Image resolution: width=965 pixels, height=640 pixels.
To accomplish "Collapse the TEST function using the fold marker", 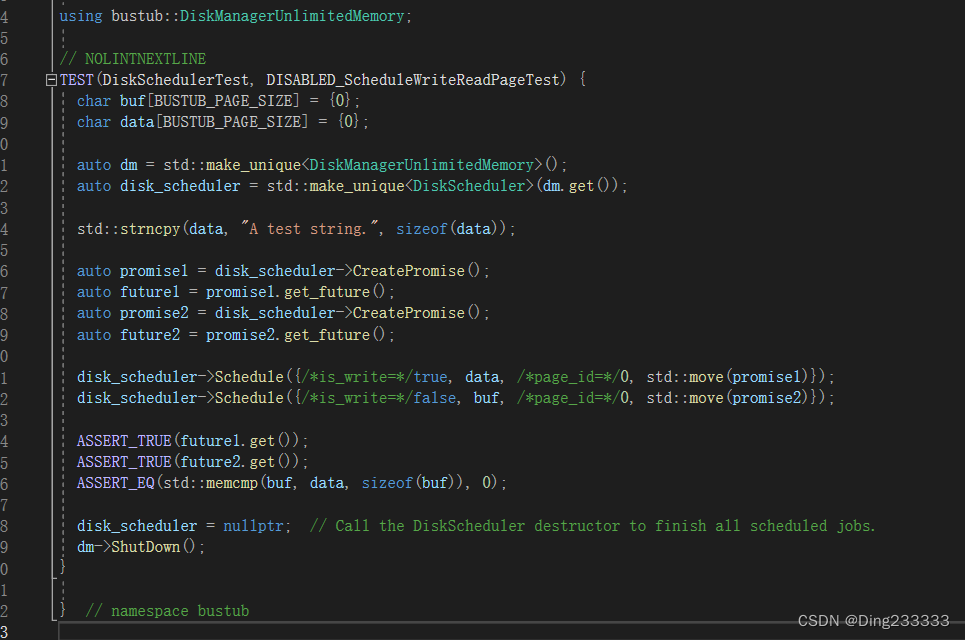I will coord(51,78).
